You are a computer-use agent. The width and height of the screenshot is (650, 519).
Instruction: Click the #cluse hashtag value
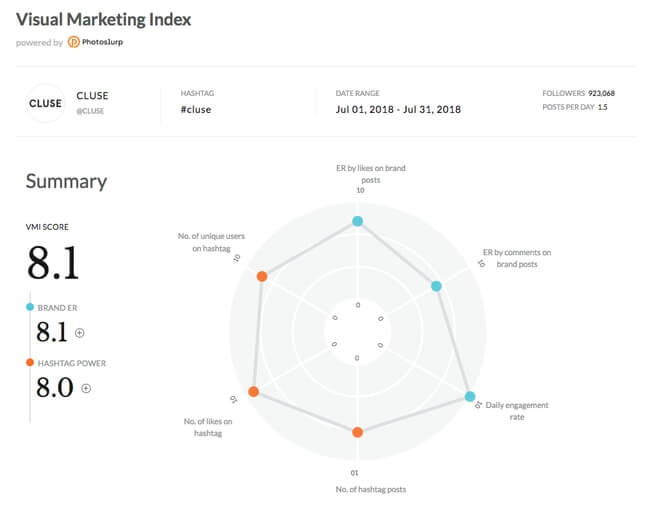pos(195,109)
